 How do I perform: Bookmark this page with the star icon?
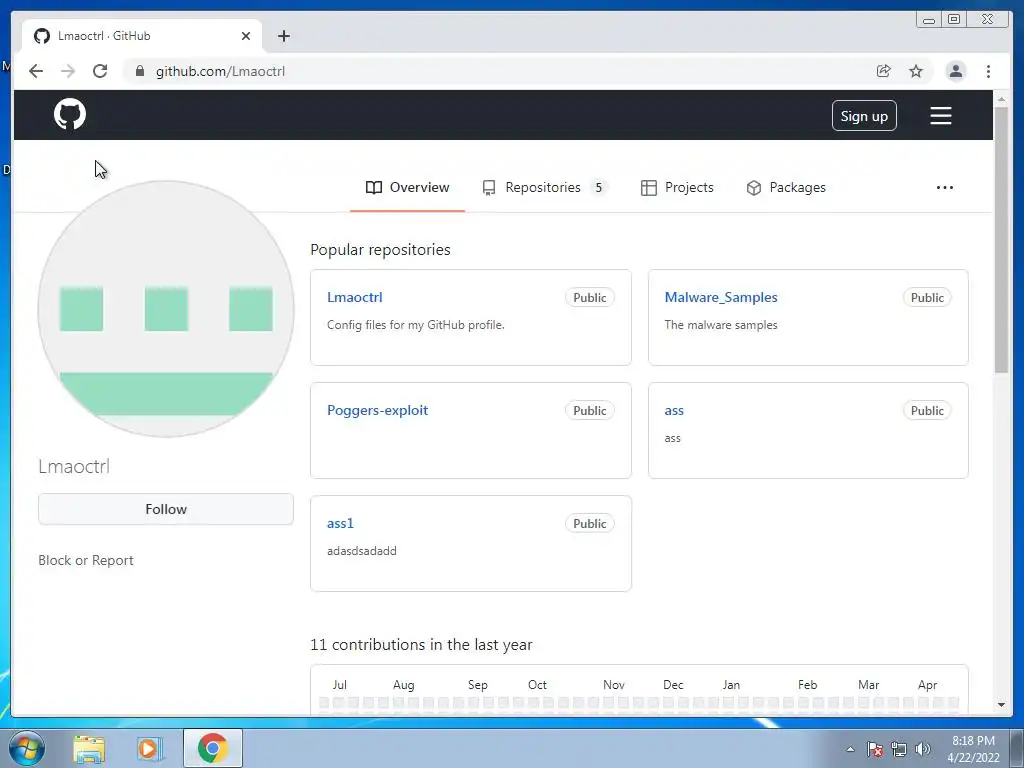point(916,71)
